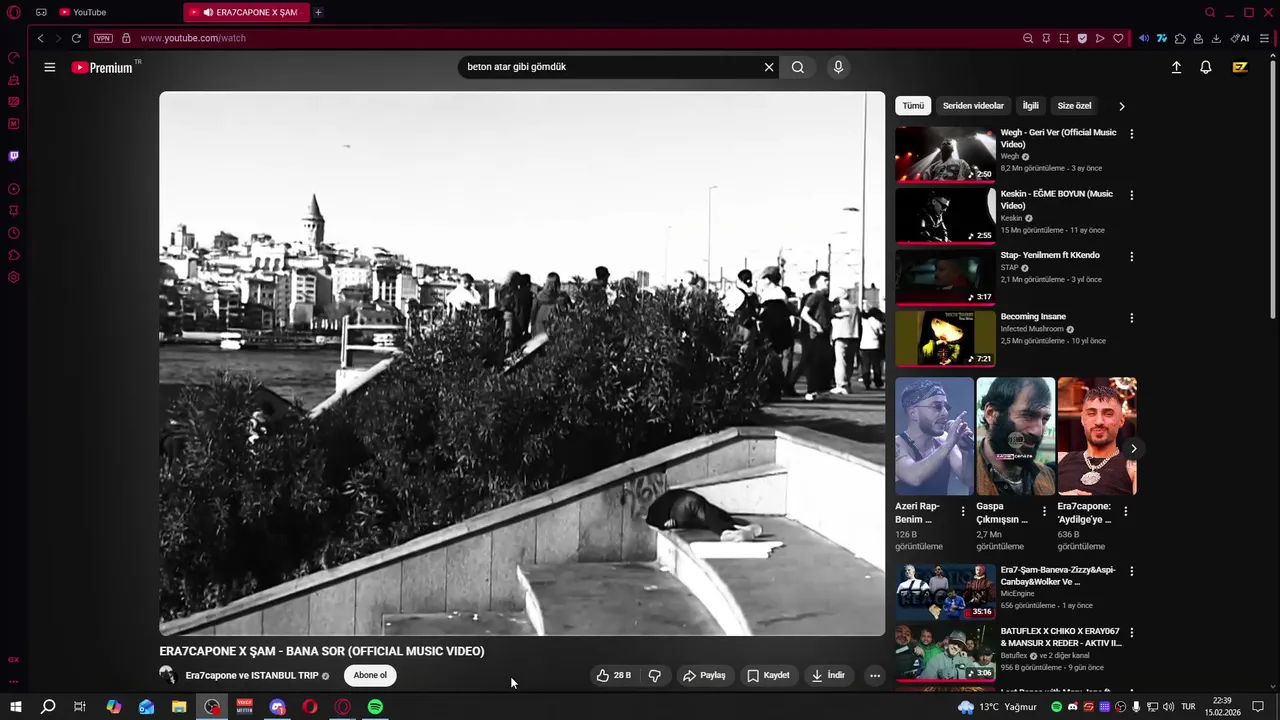
Task: Open the channel avatar below the video
Action: [168, 676]
